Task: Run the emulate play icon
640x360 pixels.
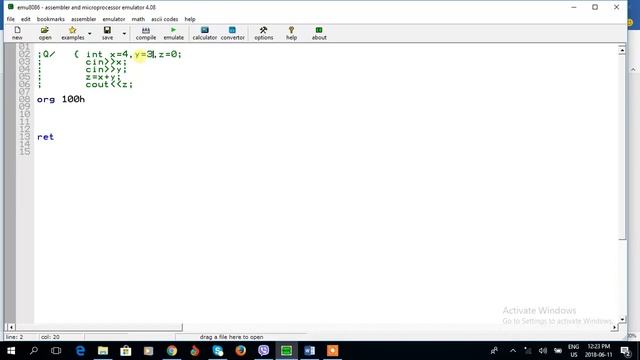Action: 173,33
